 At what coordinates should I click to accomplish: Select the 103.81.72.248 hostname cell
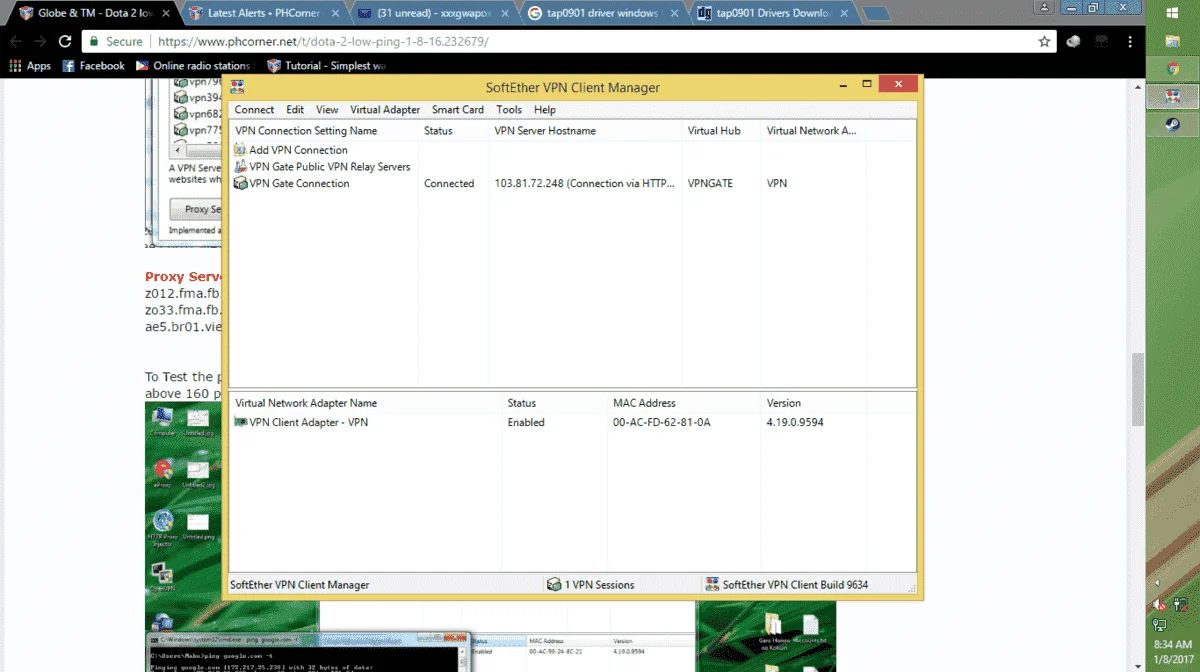tap(585, 184)
